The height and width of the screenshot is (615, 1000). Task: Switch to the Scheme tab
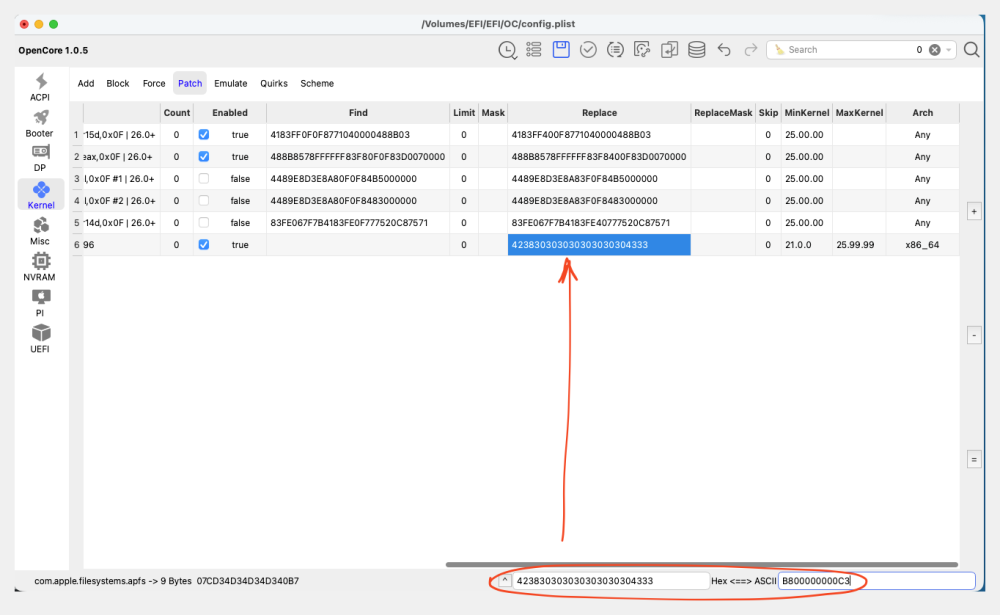(317, 84)
